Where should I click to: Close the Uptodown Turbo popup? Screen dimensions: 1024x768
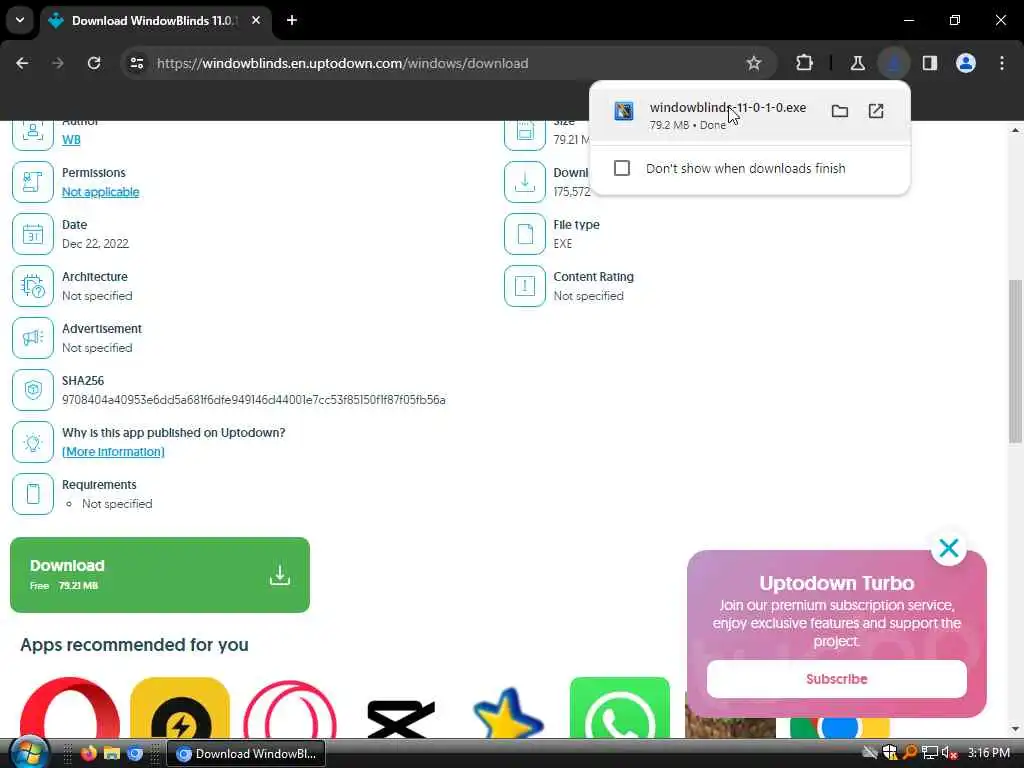(949, 548)
